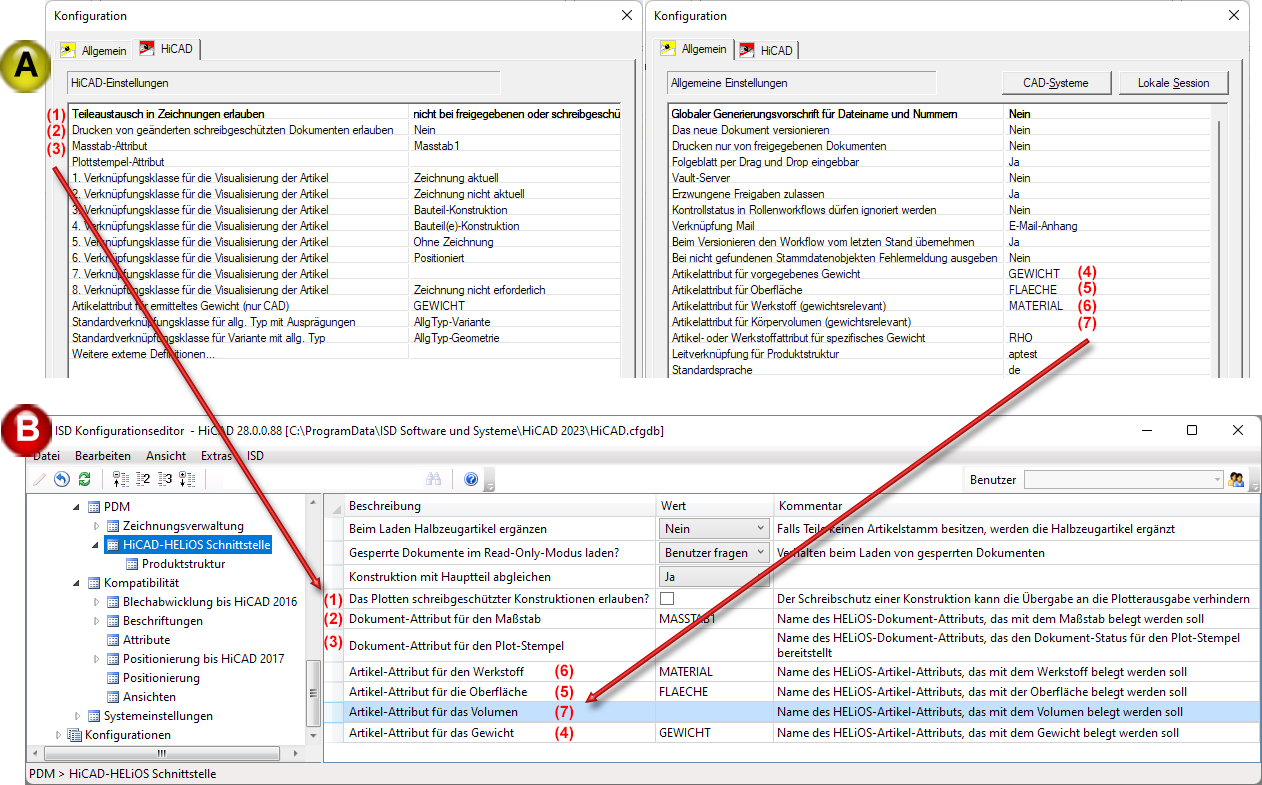Click scrollbar in the right Konfiguration window
1262x785 pixels.
coord(1219,240)
